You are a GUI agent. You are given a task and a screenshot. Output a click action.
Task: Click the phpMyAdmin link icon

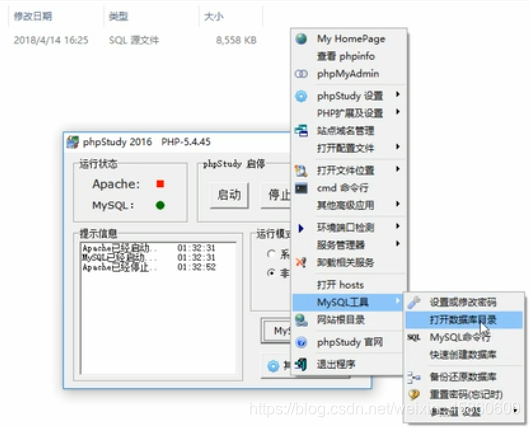(301, 74)
